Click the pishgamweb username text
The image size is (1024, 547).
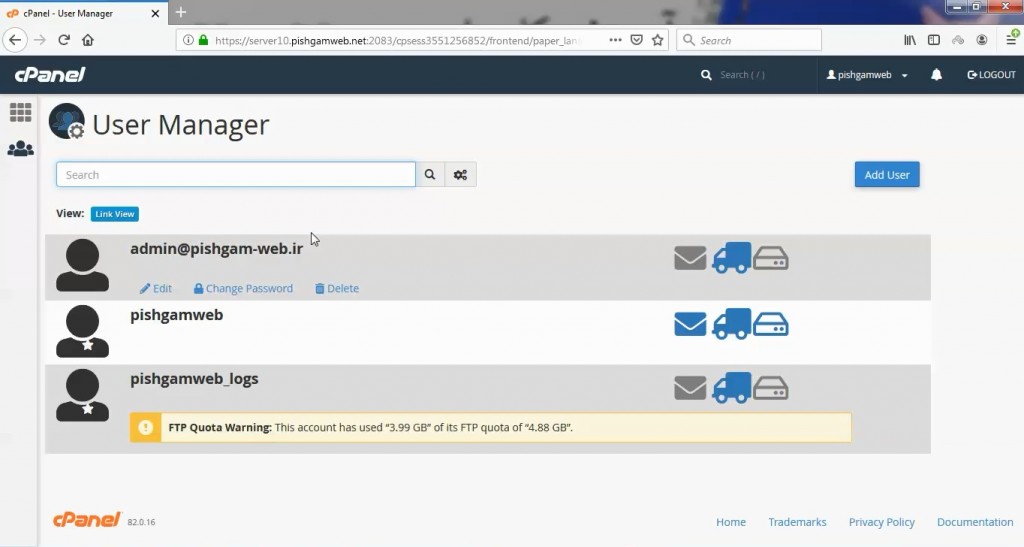point(176,315)
